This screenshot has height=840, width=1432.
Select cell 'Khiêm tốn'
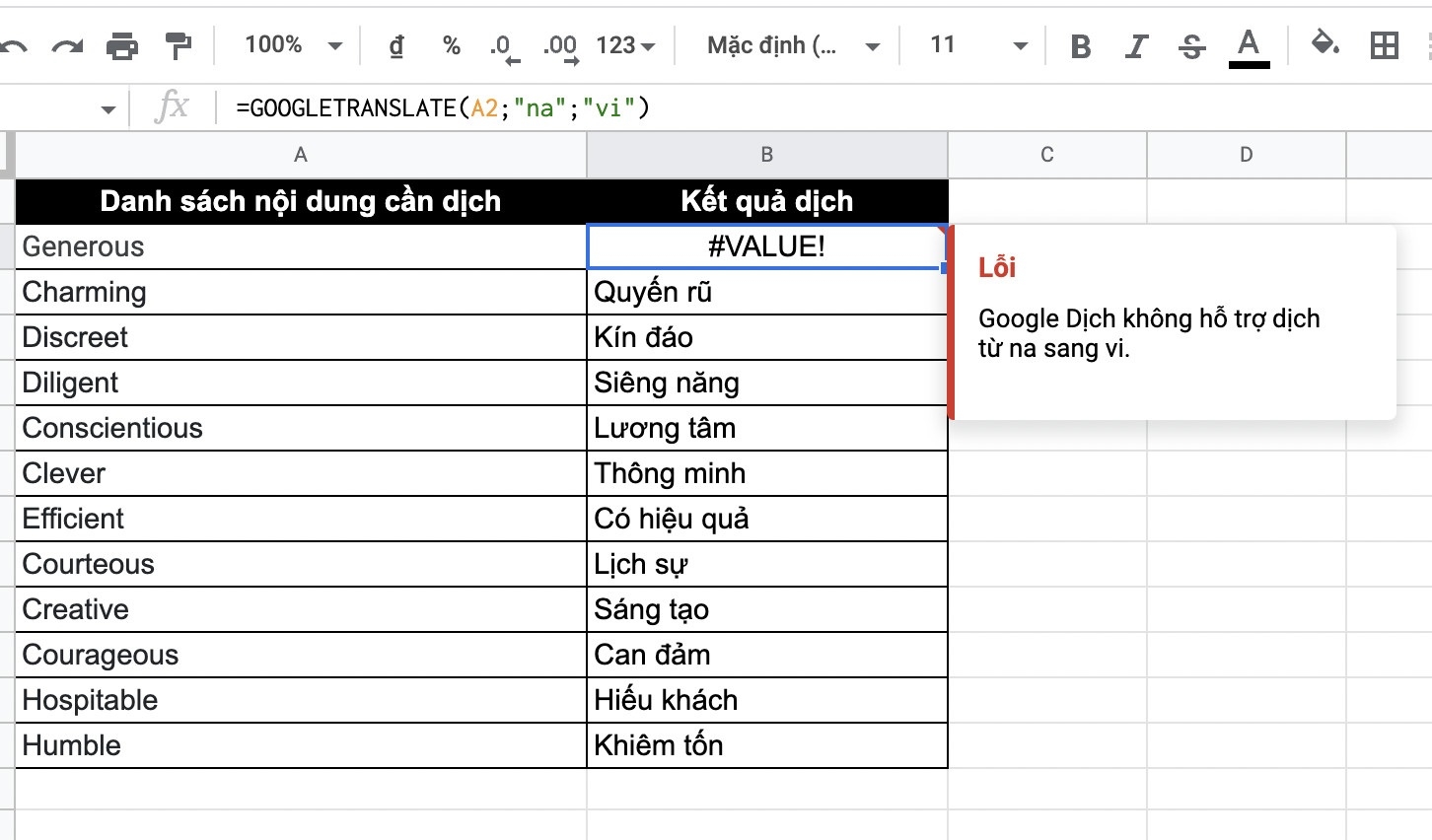767,745
